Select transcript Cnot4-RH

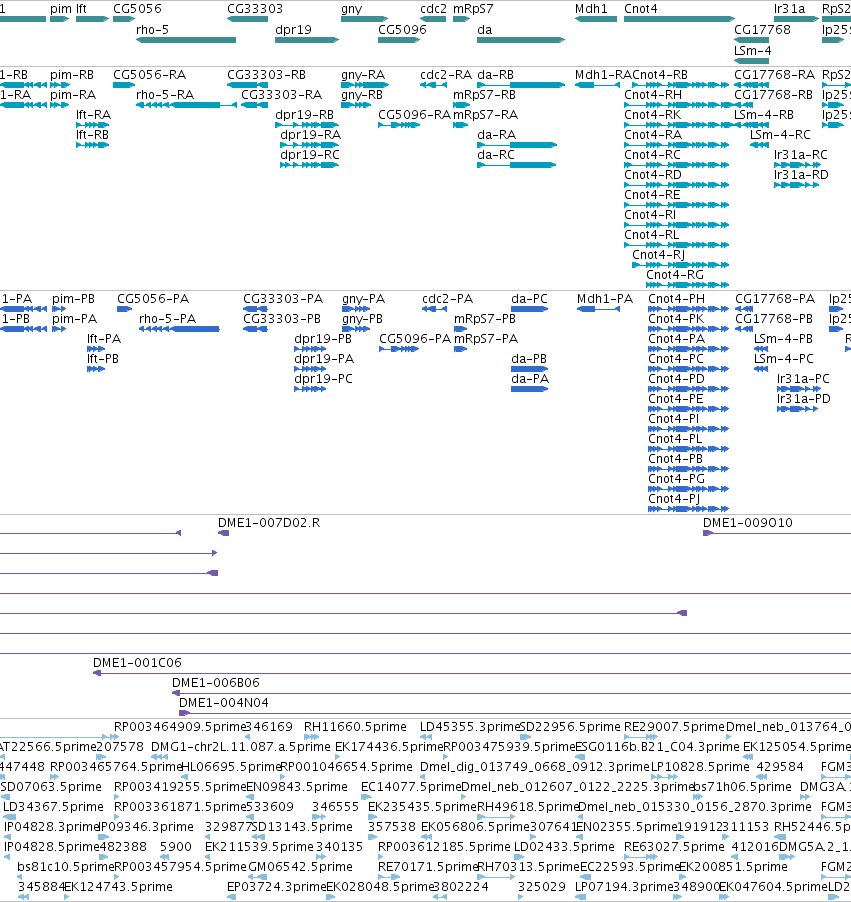[x=653, y=95]
